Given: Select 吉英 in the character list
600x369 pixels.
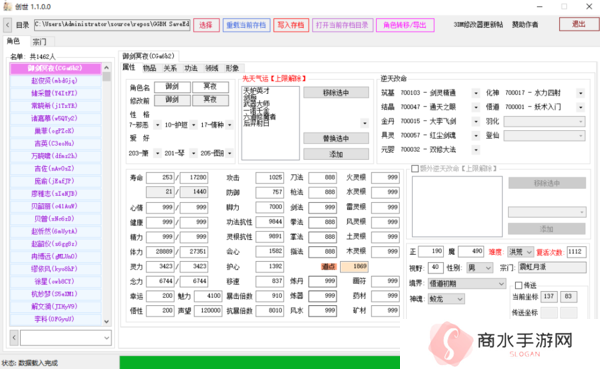Looking at the screenshot, I should tap(54, 144).
